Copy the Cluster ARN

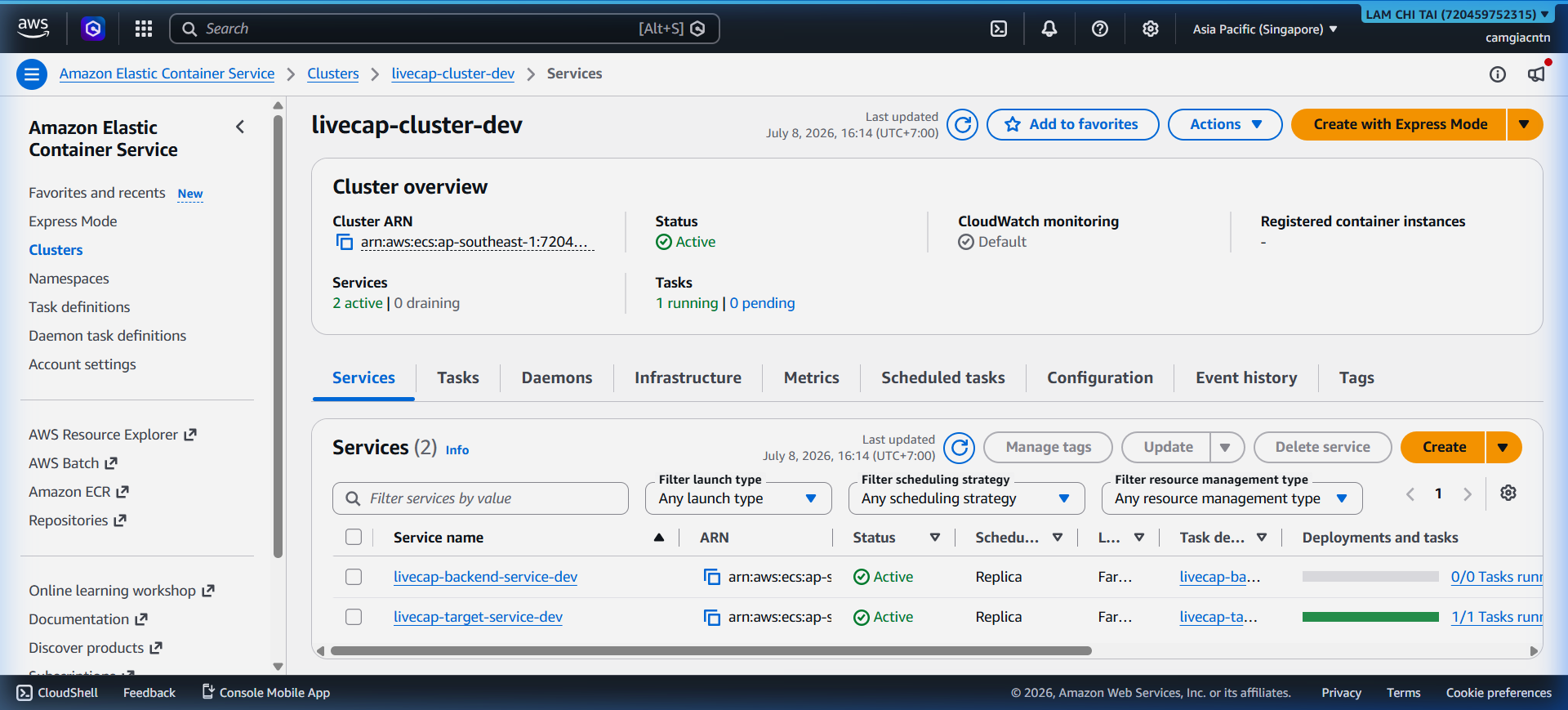click(x=345, y=242)
